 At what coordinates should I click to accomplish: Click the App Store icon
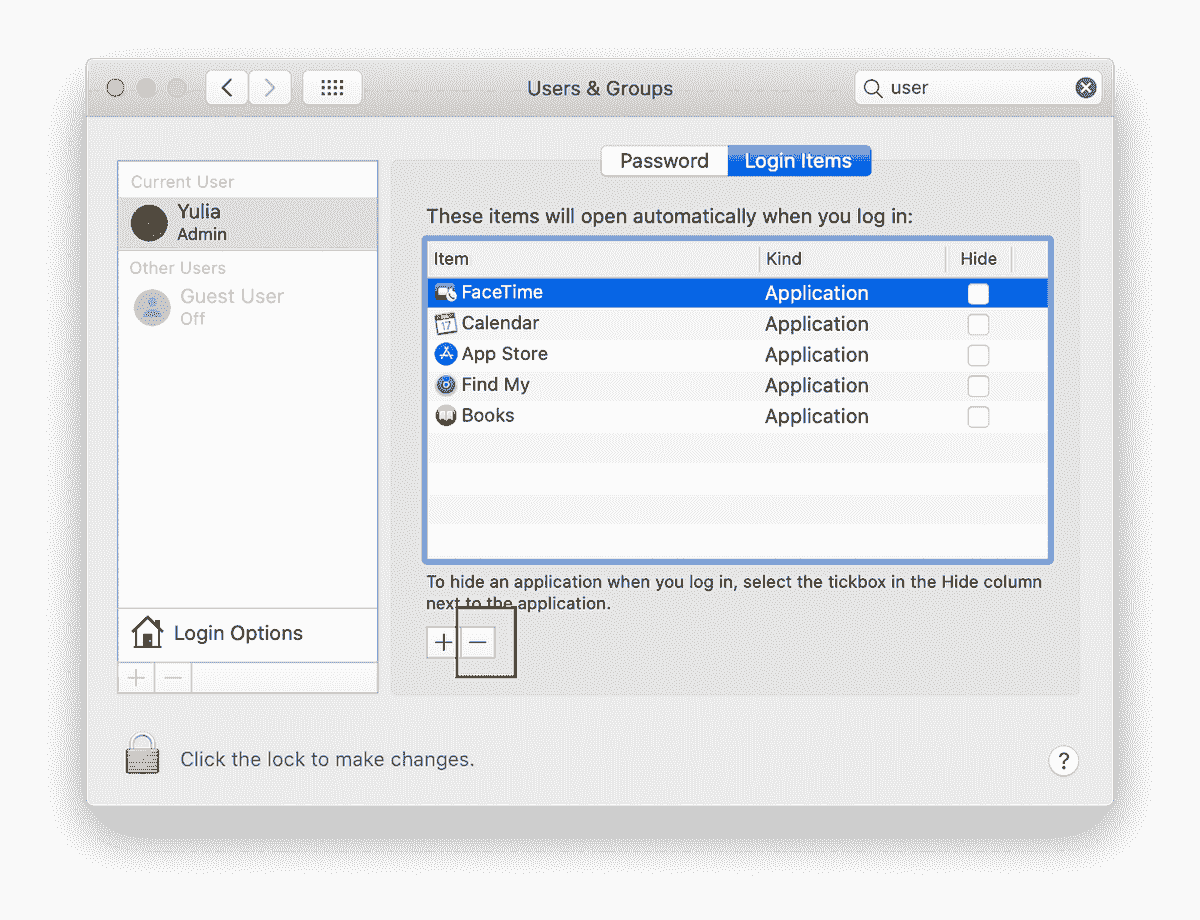(x=445, y=354)
